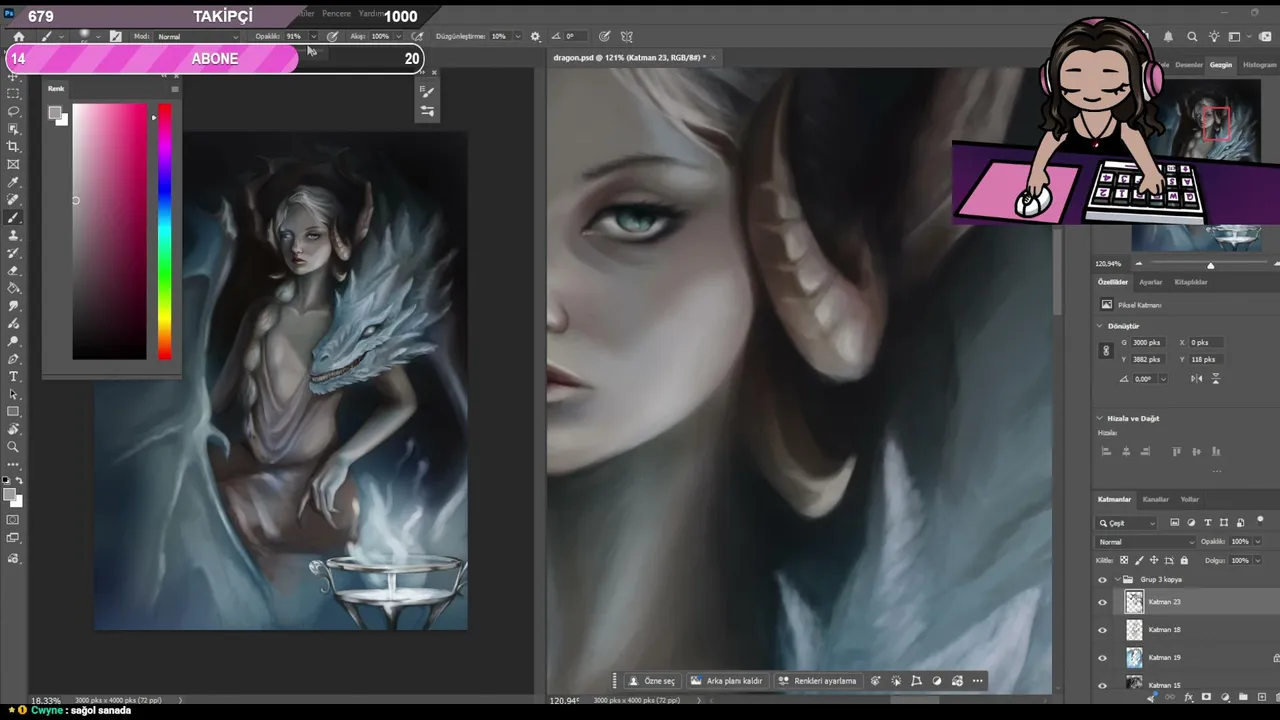This screenshot has width=1280, height=720.
Task: Select the Paint Bucket tool
Action: pos(13,289)
